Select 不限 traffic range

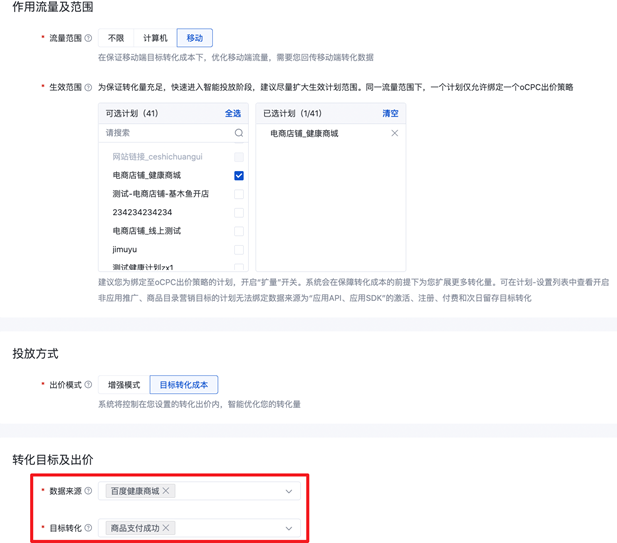pos(116,38)
